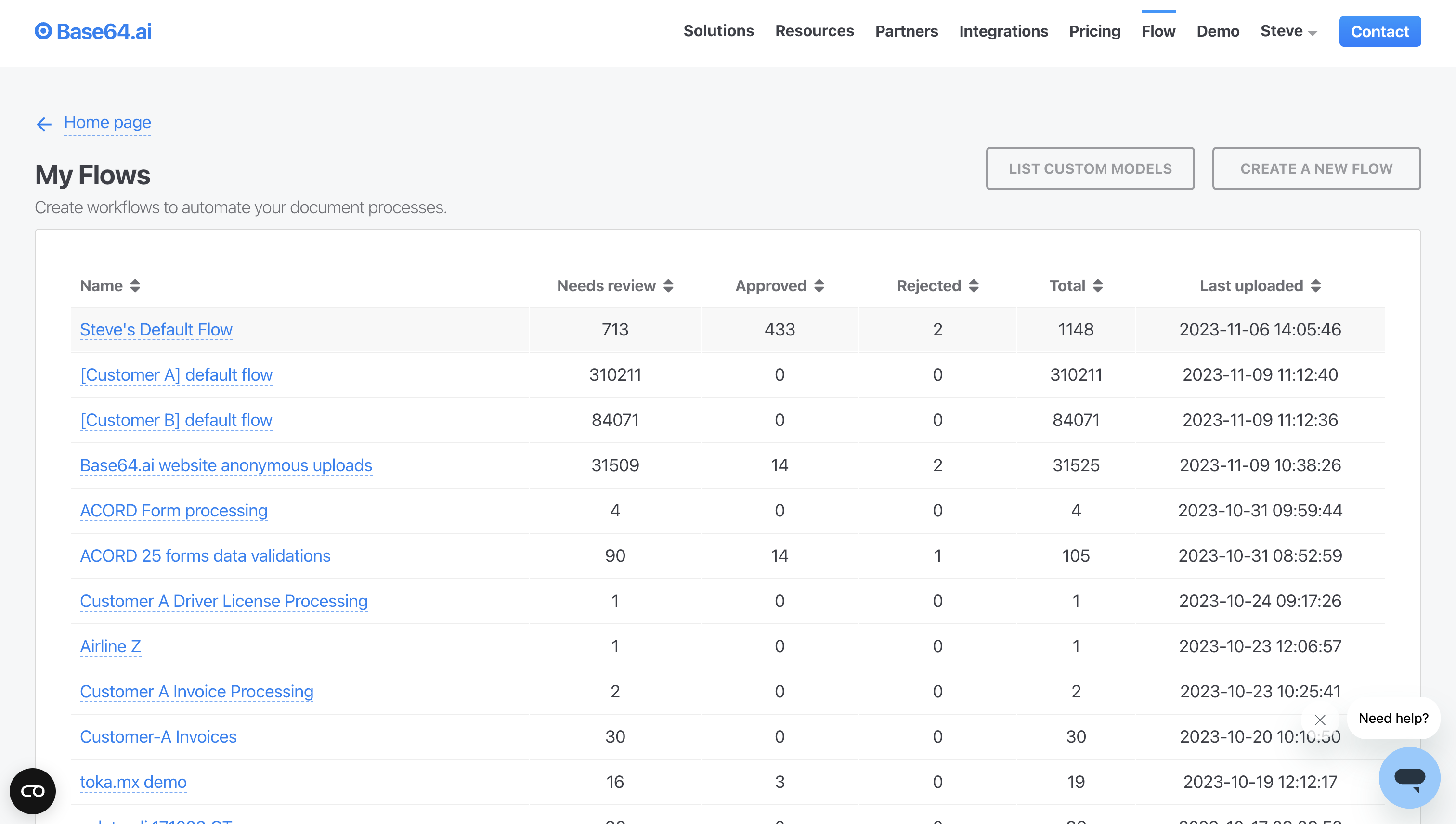Viewport: 1456px width, 824px height.
Task: Open the chat support bubble
Action: pos(1409,777)
